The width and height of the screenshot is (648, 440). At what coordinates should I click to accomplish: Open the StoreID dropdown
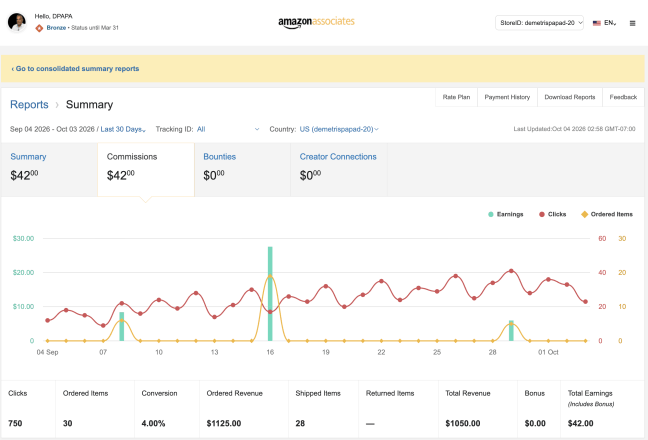click(x=539, y=23)
